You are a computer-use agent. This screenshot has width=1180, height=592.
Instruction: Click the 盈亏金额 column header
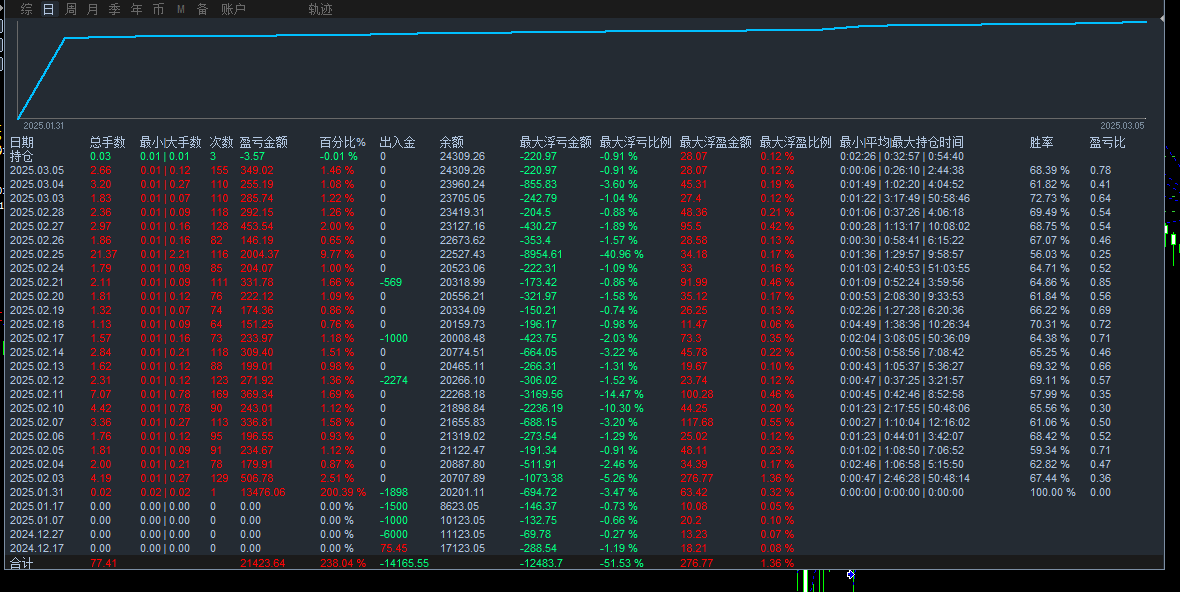tap(263, 142)
